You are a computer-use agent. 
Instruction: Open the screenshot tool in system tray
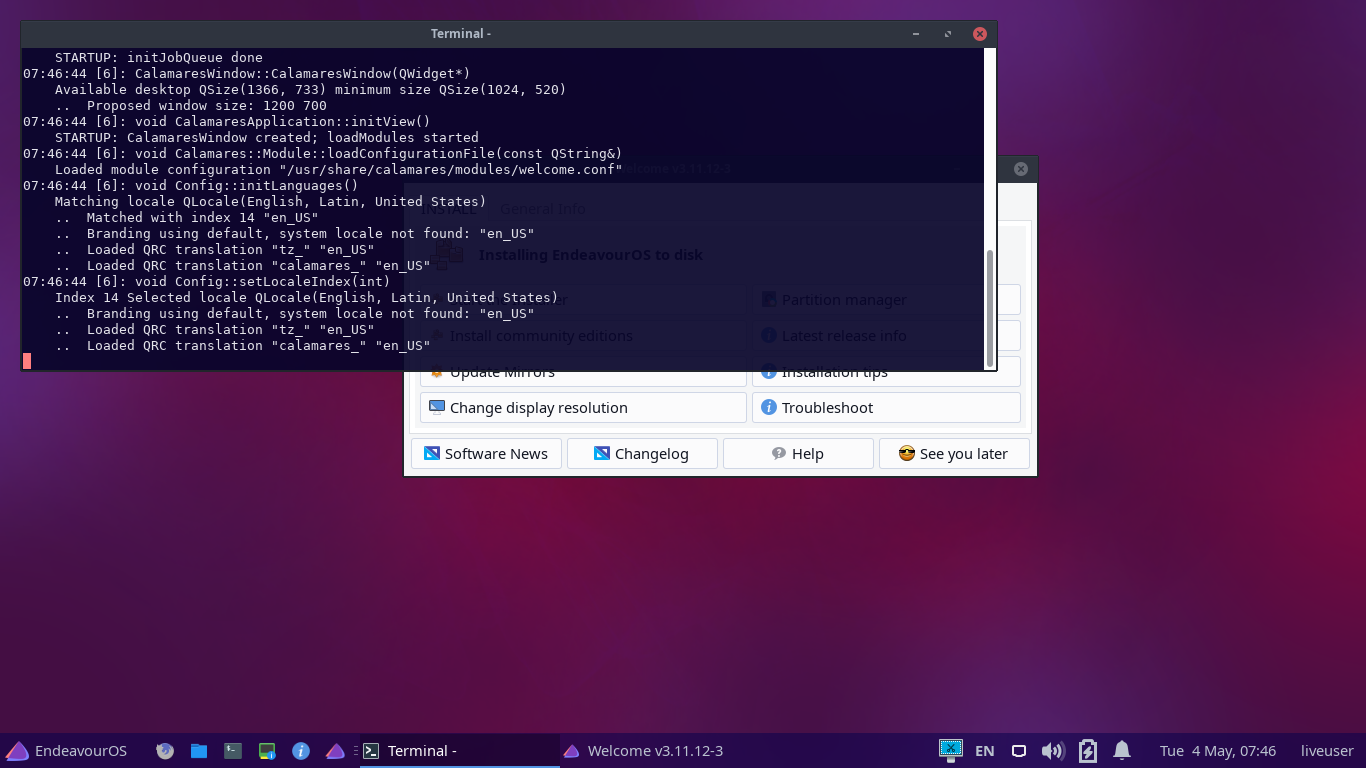click(950, 749)
